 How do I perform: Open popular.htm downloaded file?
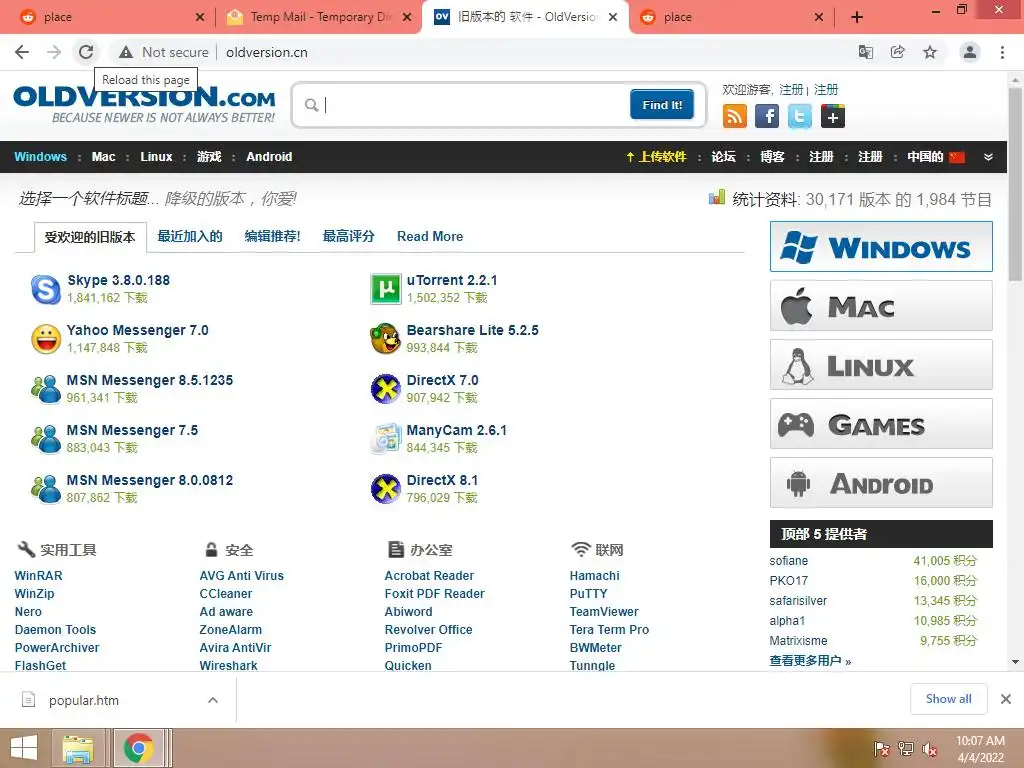pos(84,700)
